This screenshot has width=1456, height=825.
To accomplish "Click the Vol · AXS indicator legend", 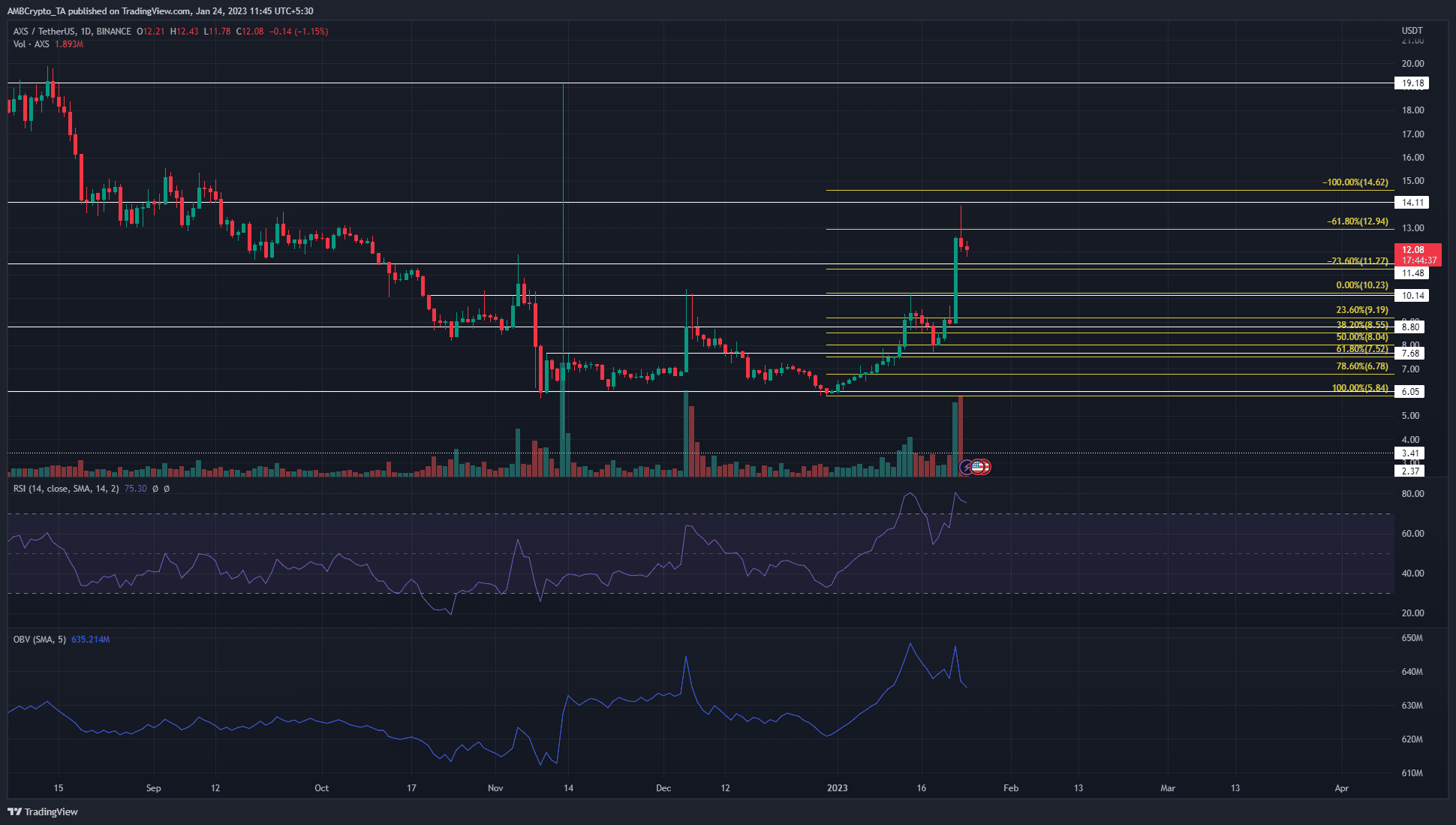I will pyautogui.click(x=32, y=44).
